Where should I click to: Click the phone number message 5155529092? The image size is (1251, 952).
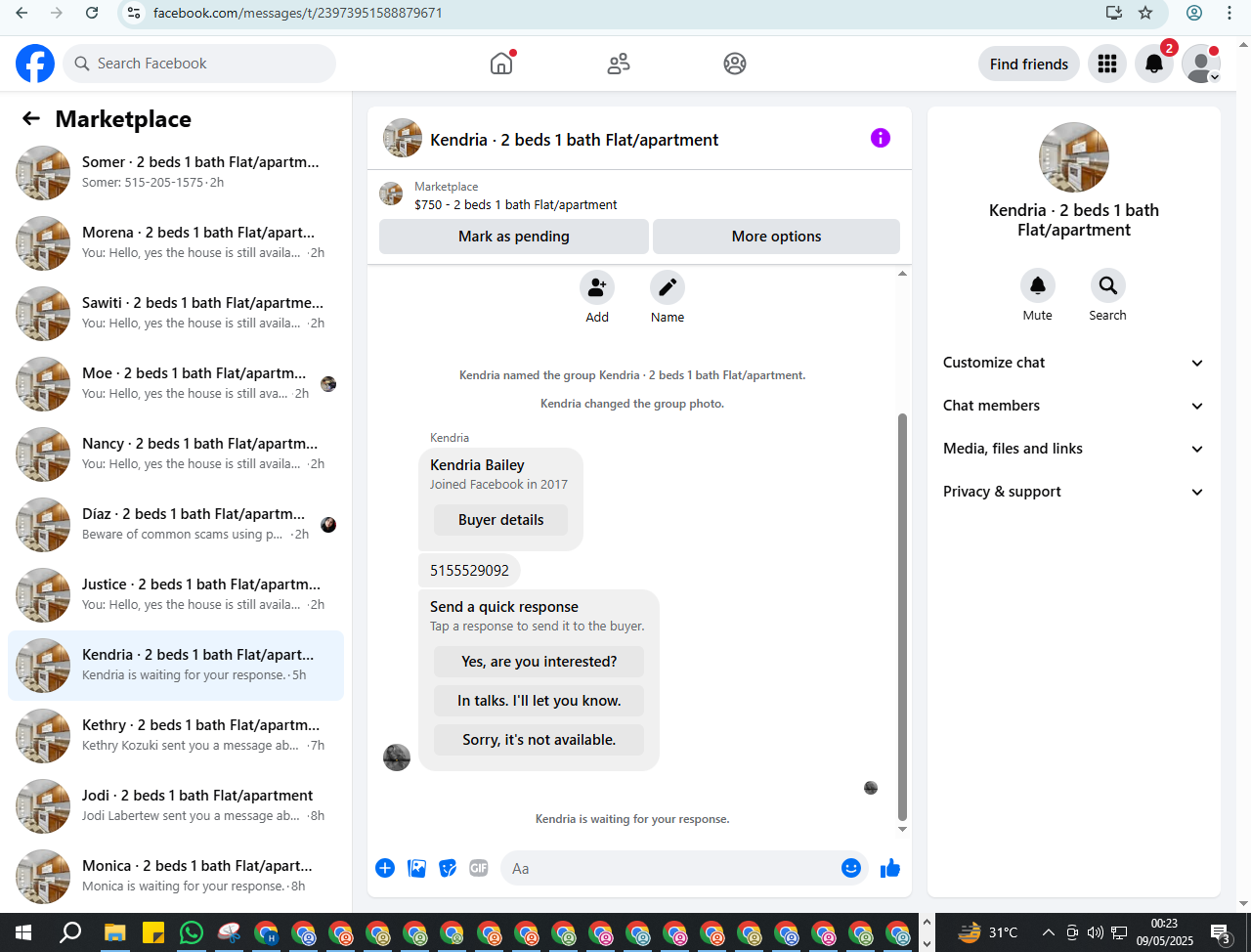click(469, 571)
